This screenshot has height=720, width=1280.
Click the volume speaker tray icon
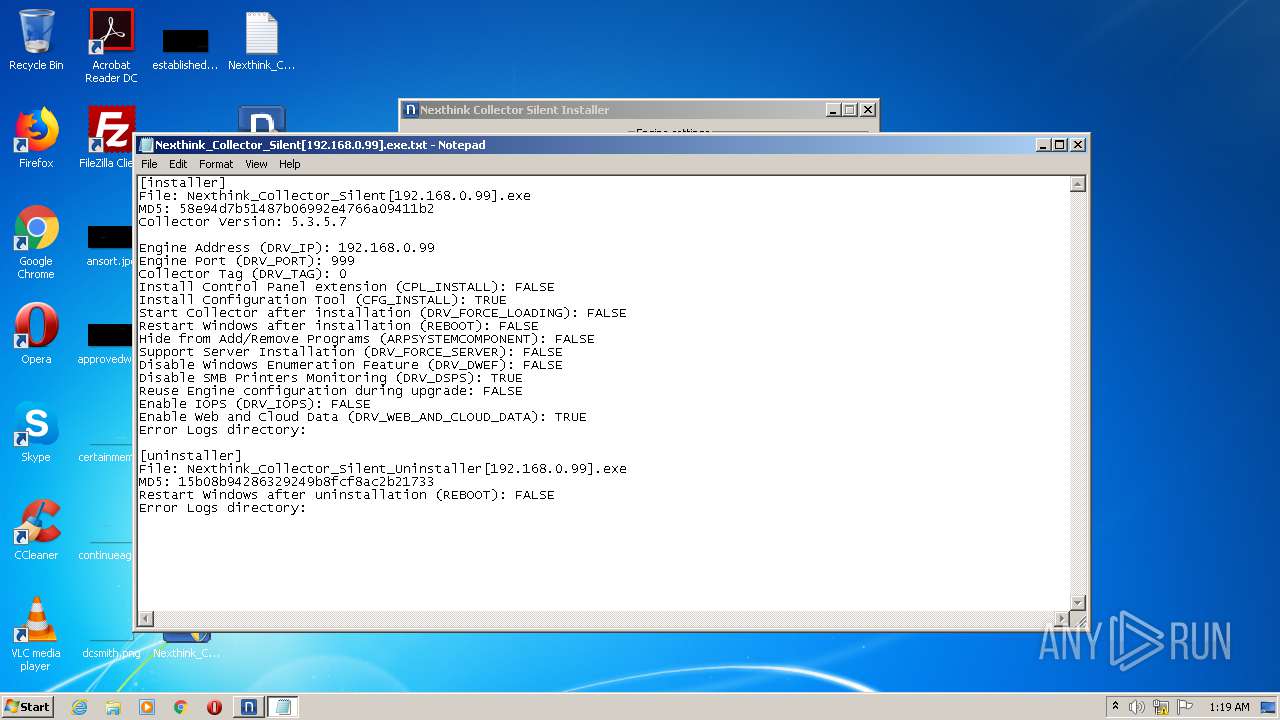pyautogui.click(x=1137, y=707)
